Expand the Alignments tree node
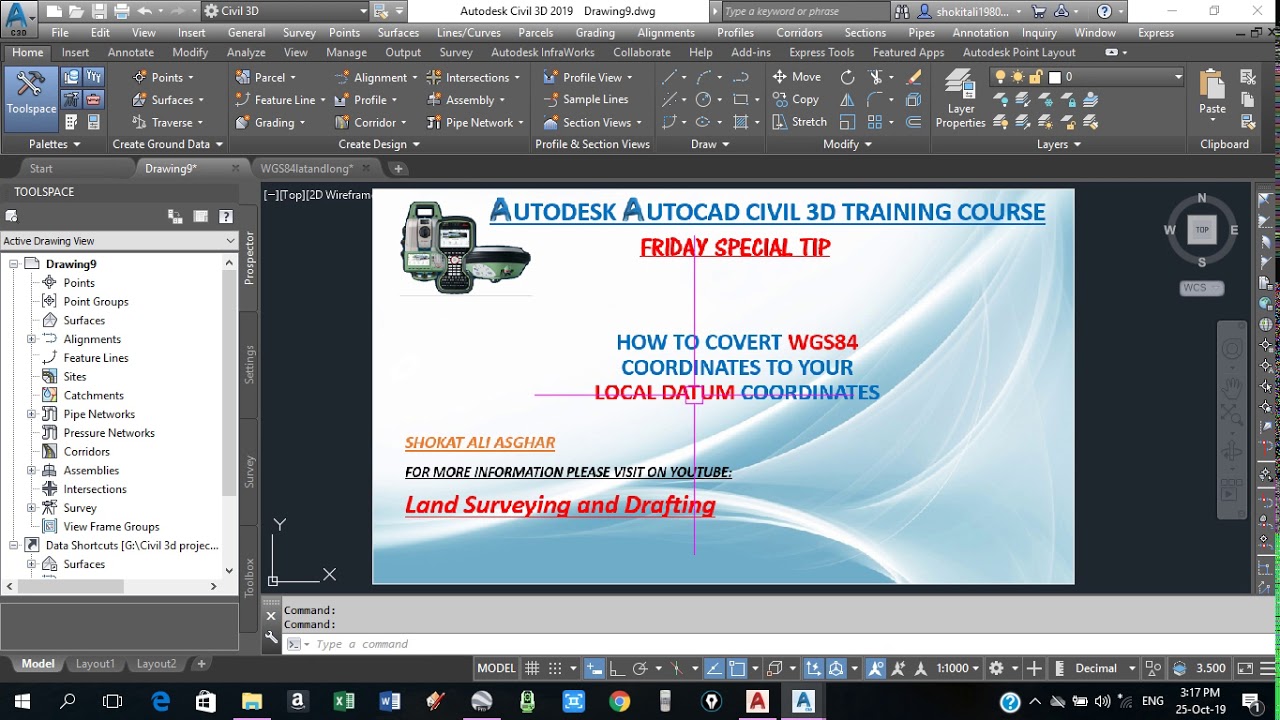This screenshot has width=1280, height=720. 31,339
